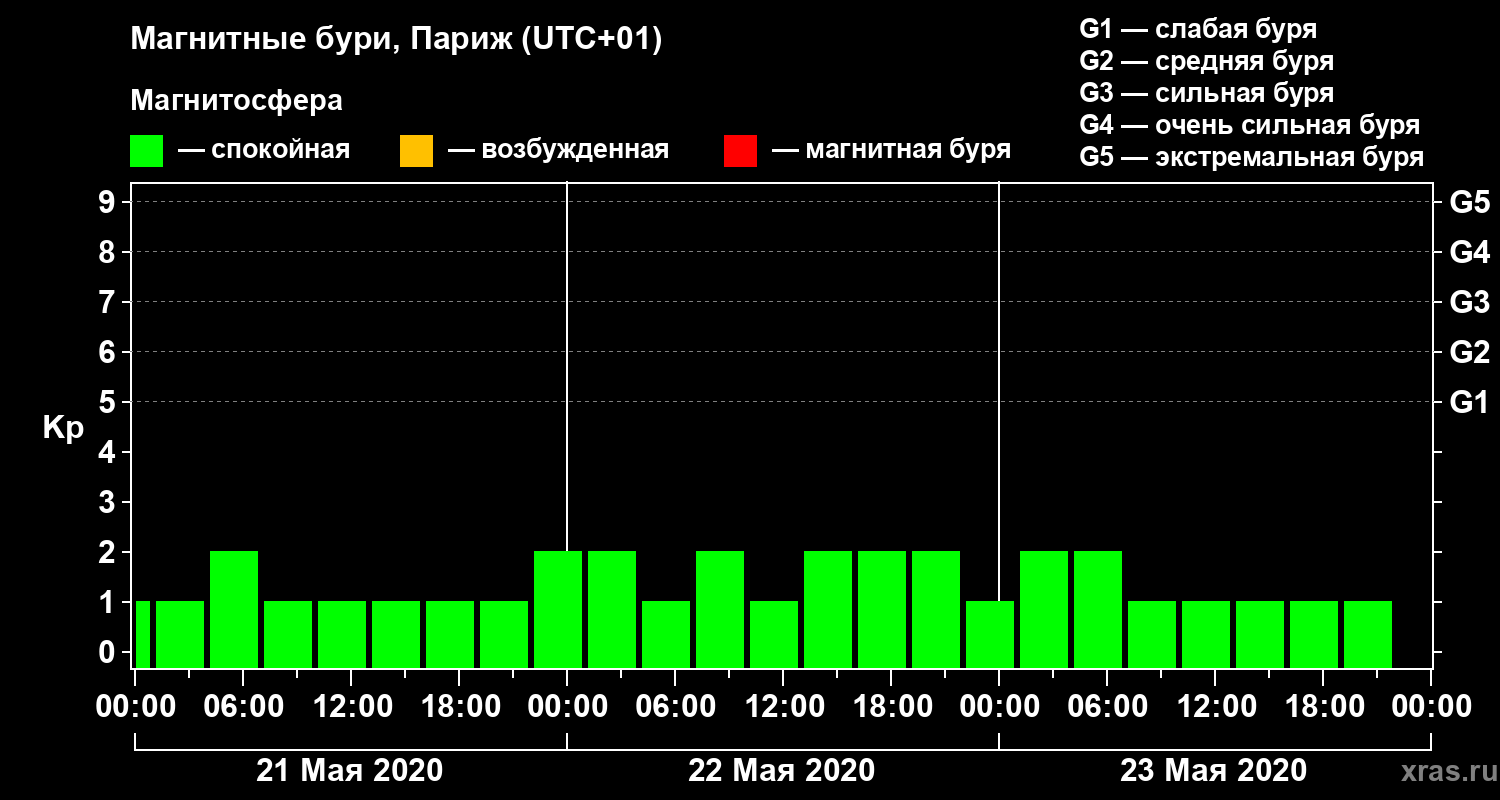
Task: Click the right axis 'G1' label
Action: 1469,402
